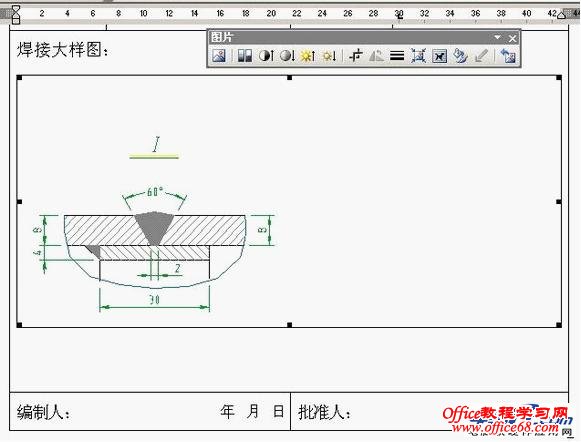Click the bottom-right picture sizing handle

pos(559,325)
